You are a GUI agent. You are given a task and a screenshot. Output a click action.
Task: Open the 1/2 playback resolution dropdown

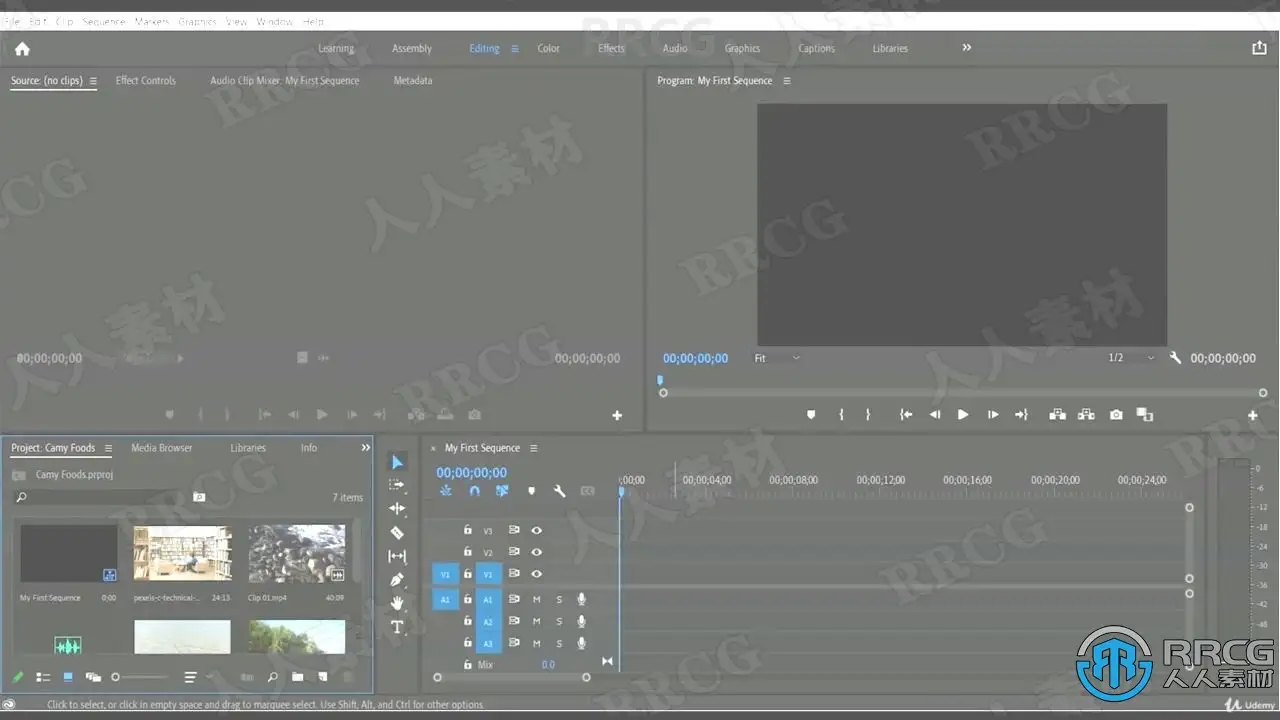point(1131,358)
